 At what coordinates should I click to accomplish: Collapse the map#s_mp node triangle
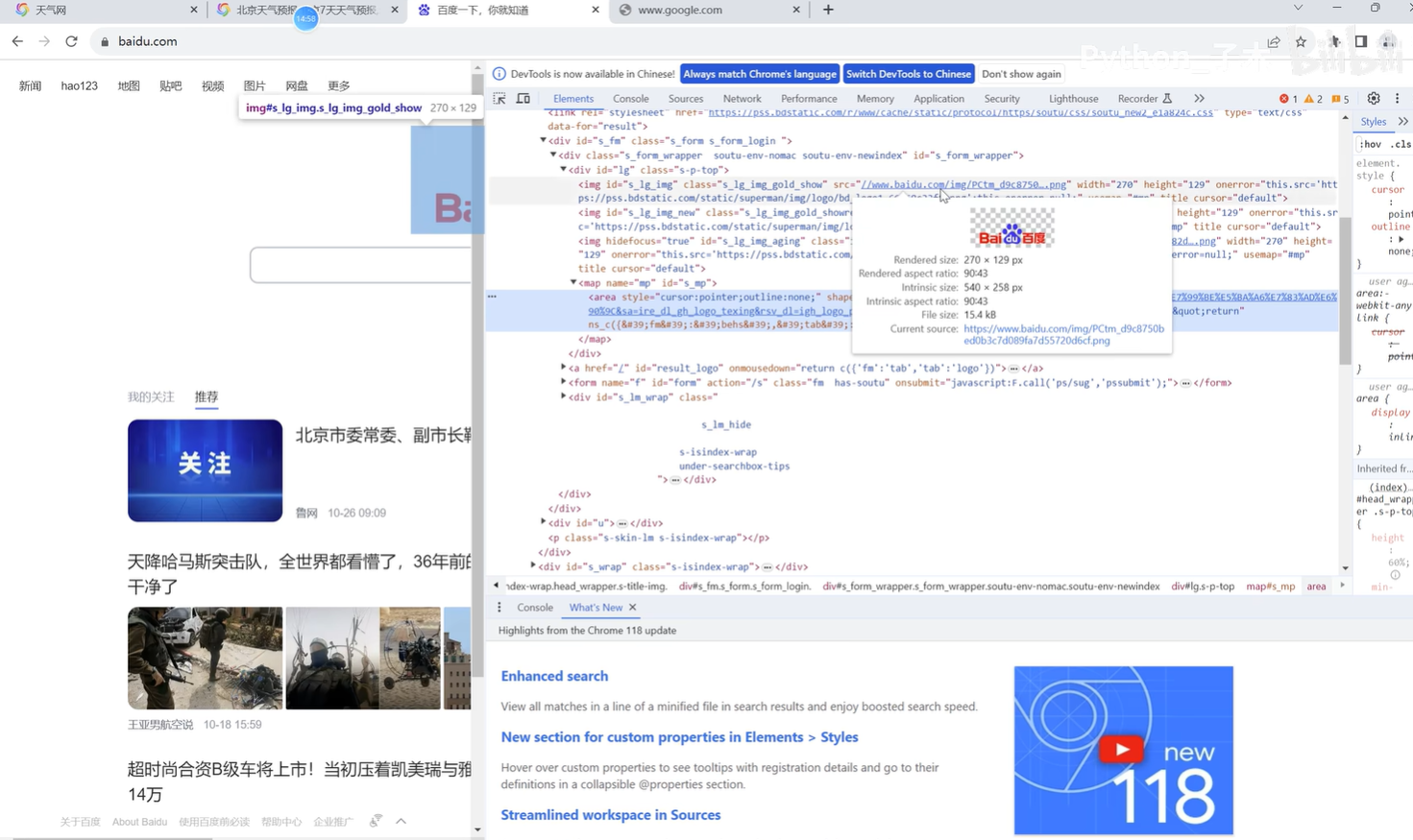pyautogui.click(x=573, y=282)
